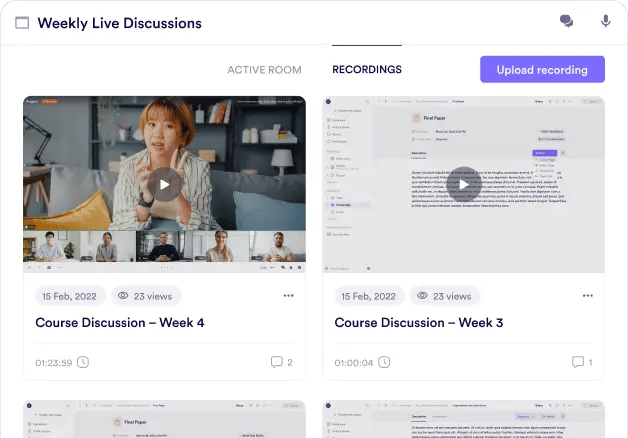628x438 pixels.
Task: Click the Upload recording button
Action: pos(542,69)
